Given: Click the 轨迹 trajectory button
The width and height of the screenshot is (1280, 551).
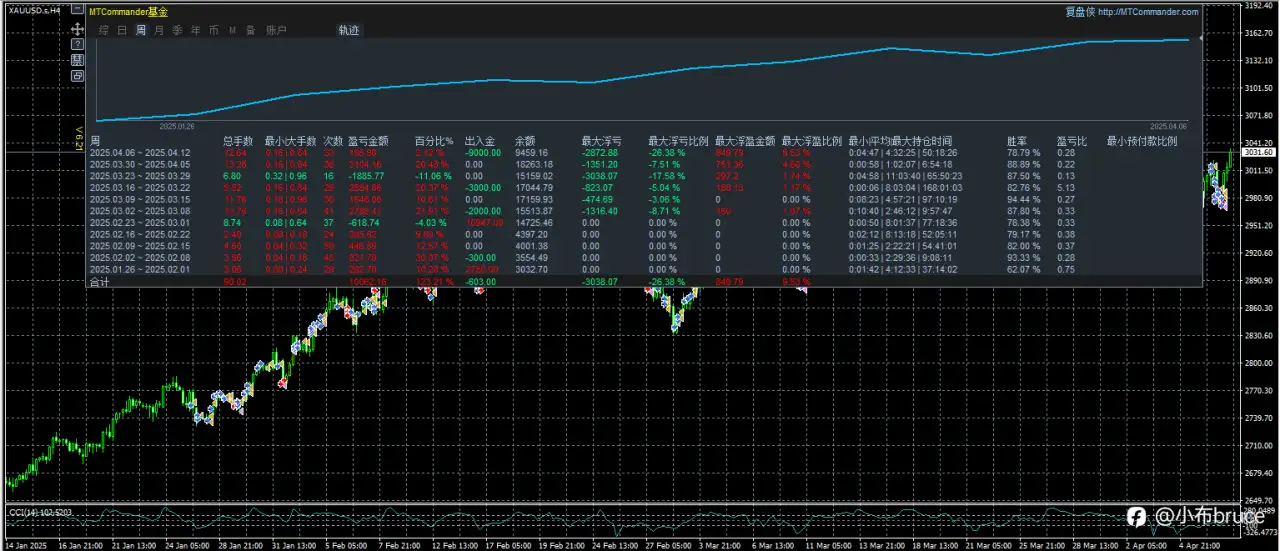Looking at the screenshot, I should tap(349, 30).
